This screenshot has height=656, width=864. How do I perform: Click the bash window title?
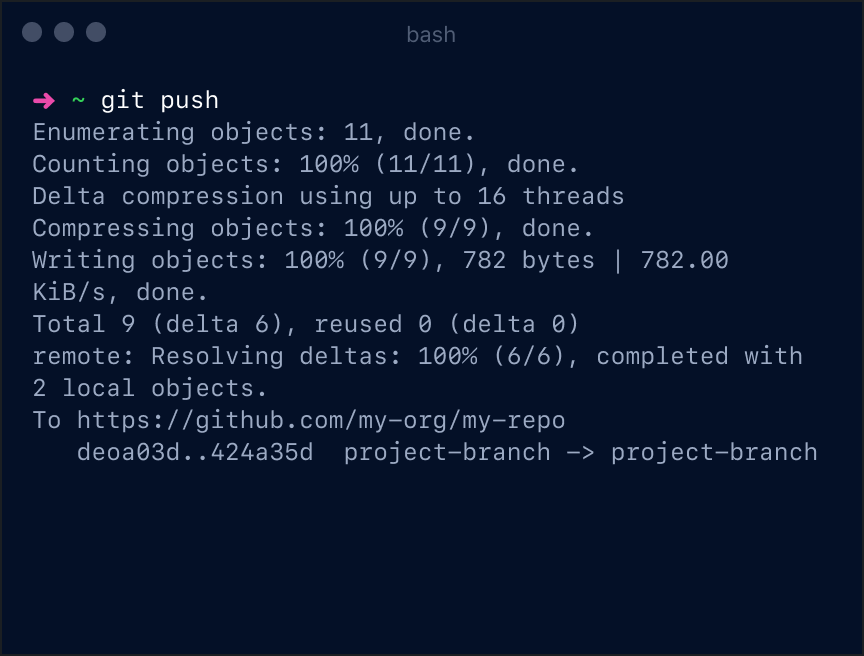pyautogui.click(x=431, y=35)
